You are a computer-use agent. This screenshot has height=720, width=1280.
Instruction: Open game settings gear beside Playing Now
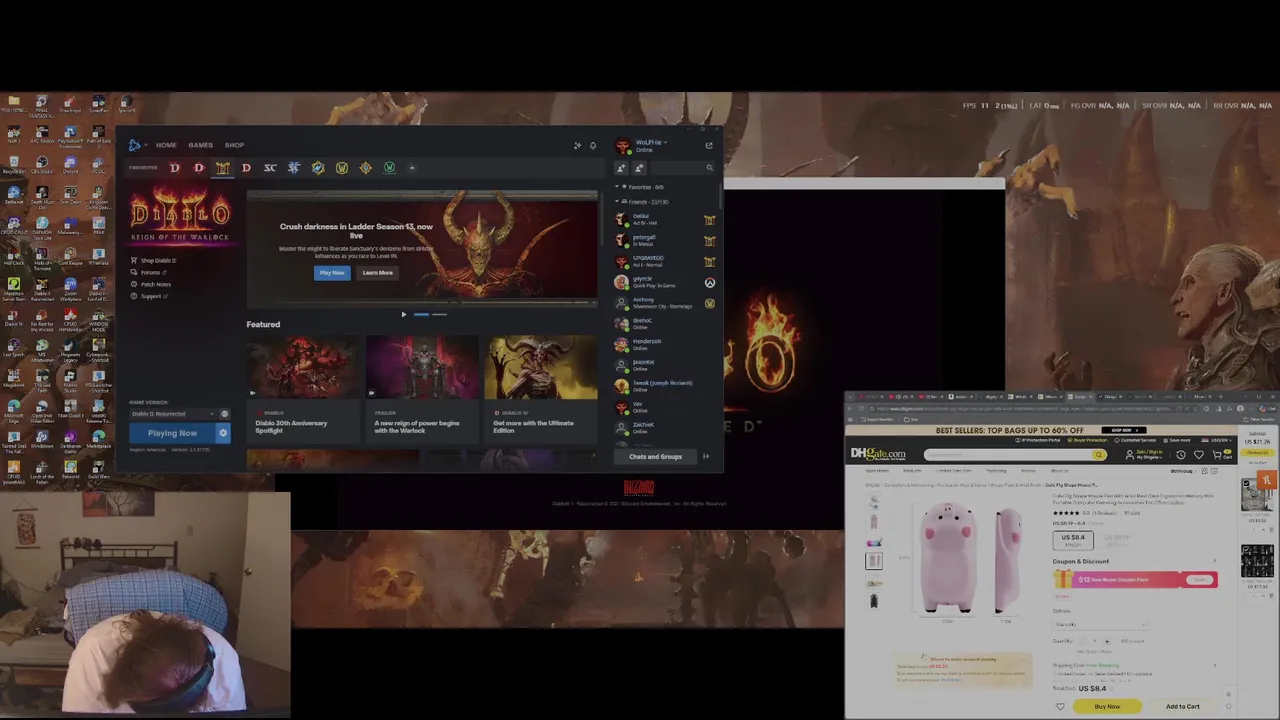point(223,433)
